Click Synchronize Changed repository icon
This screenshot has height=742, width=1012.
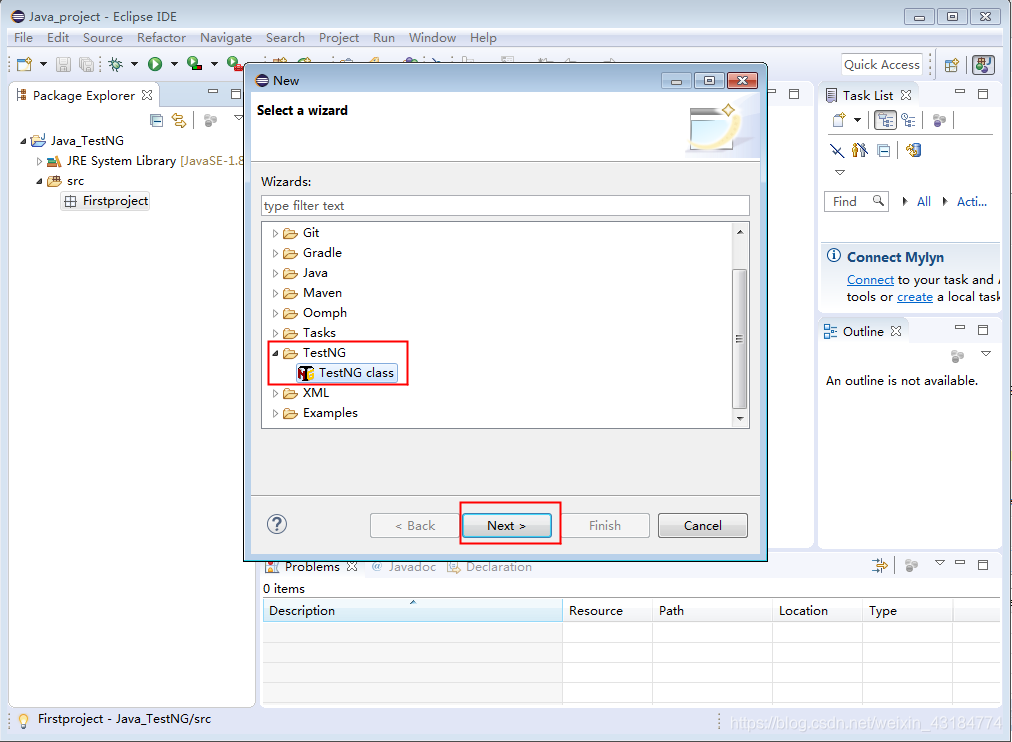point(913,150)
